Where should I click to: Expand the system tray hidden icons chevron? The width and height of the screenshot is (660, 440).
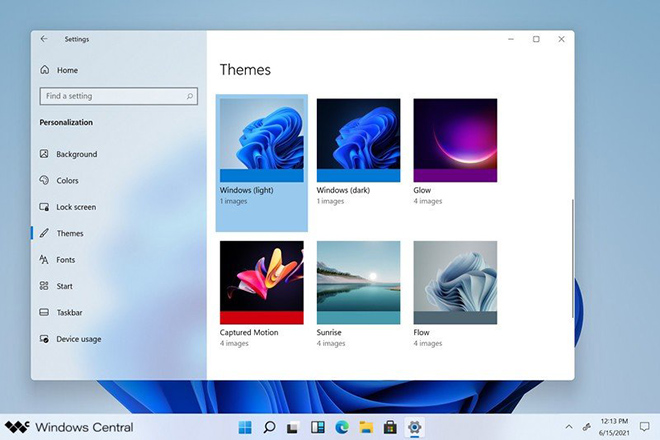(x=569, y=427)
